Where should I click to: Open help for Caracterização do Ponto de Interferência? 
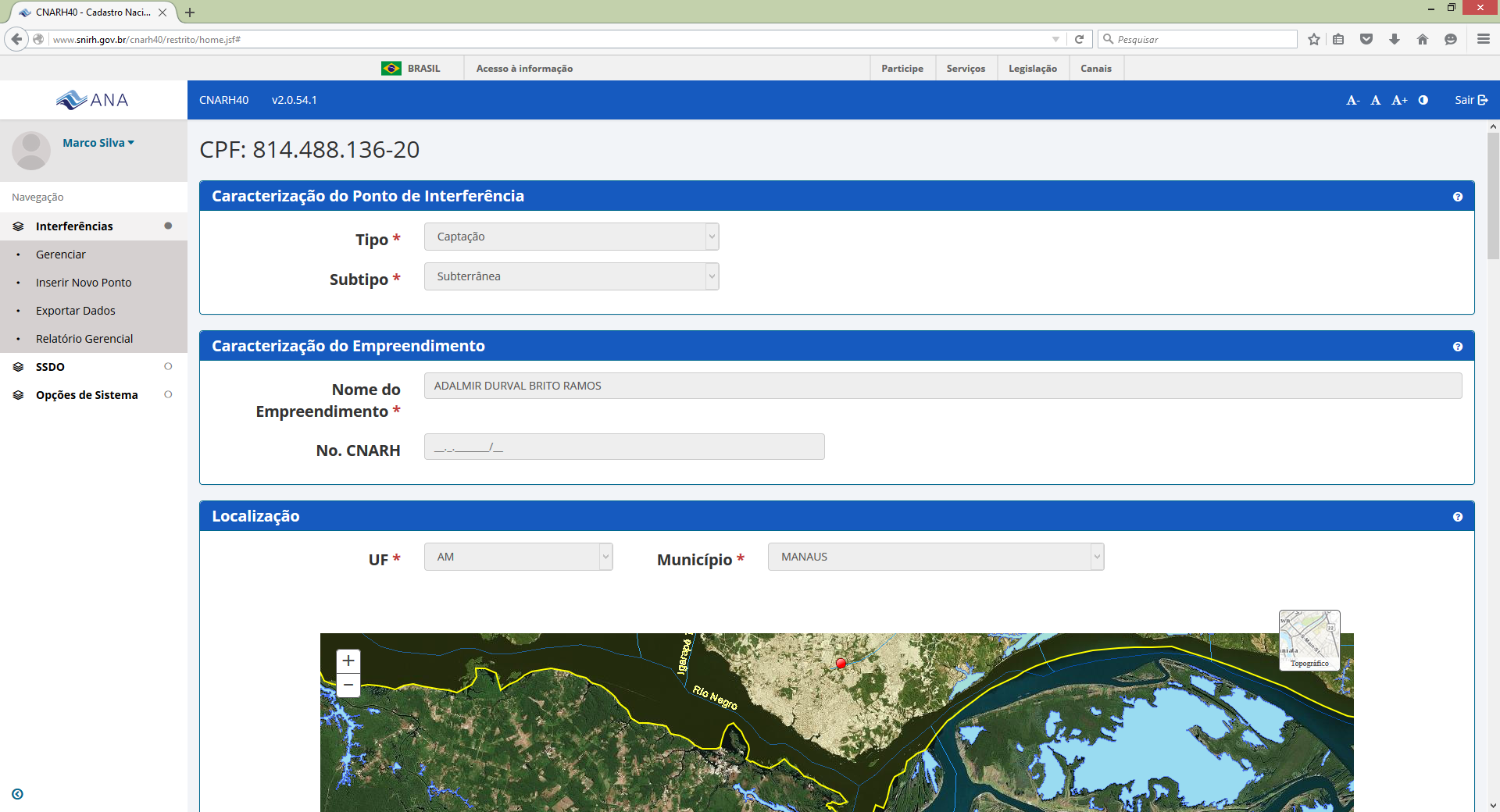click(x=1458, y=197)
